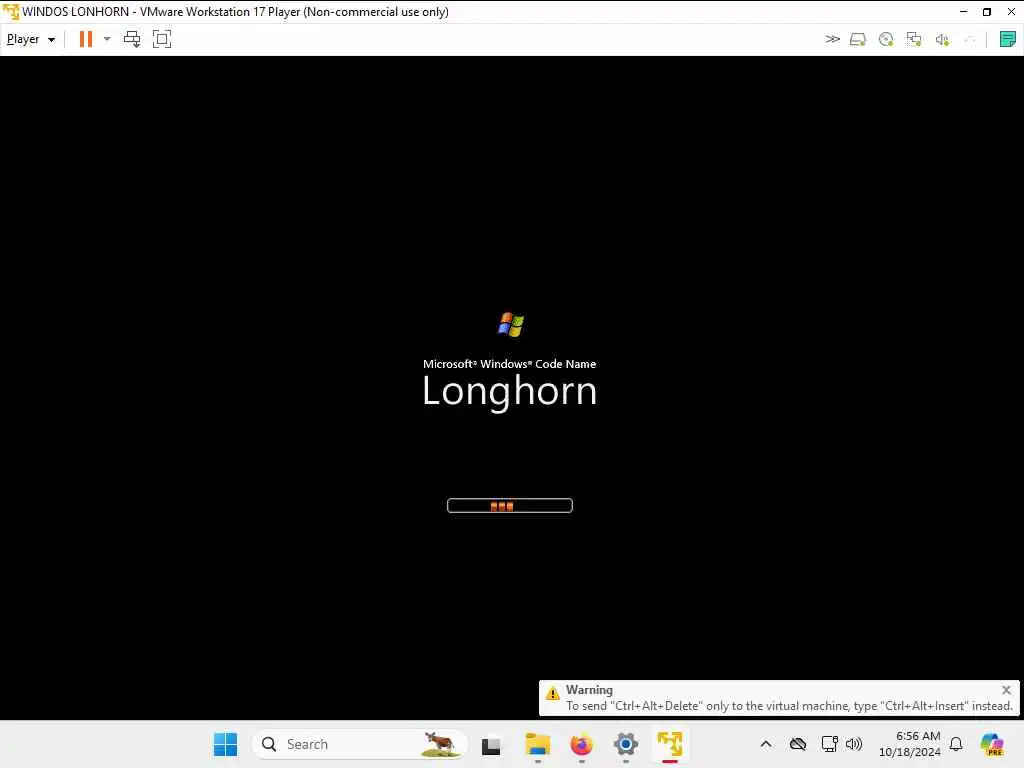Open the Player menu

pos(30,39)
